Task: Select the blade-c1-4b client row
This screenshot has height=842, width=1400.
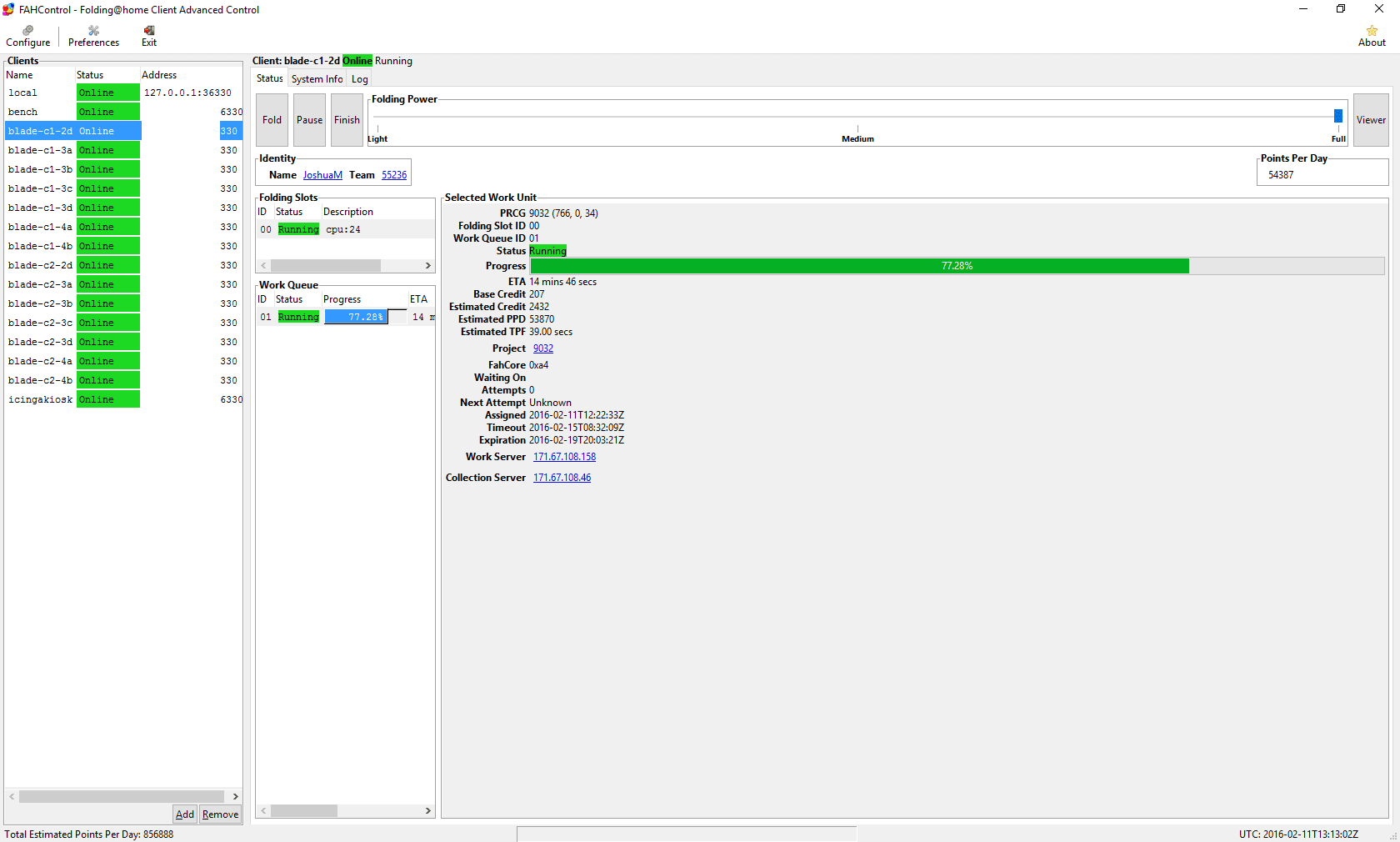Action: (123, 246)
